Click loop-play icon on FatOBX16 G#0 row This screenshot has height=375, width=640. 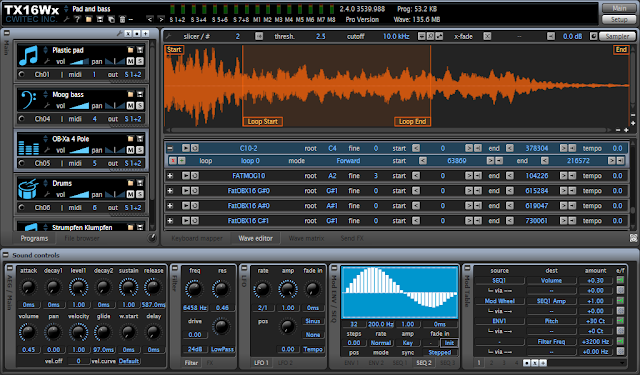[195, 191]
